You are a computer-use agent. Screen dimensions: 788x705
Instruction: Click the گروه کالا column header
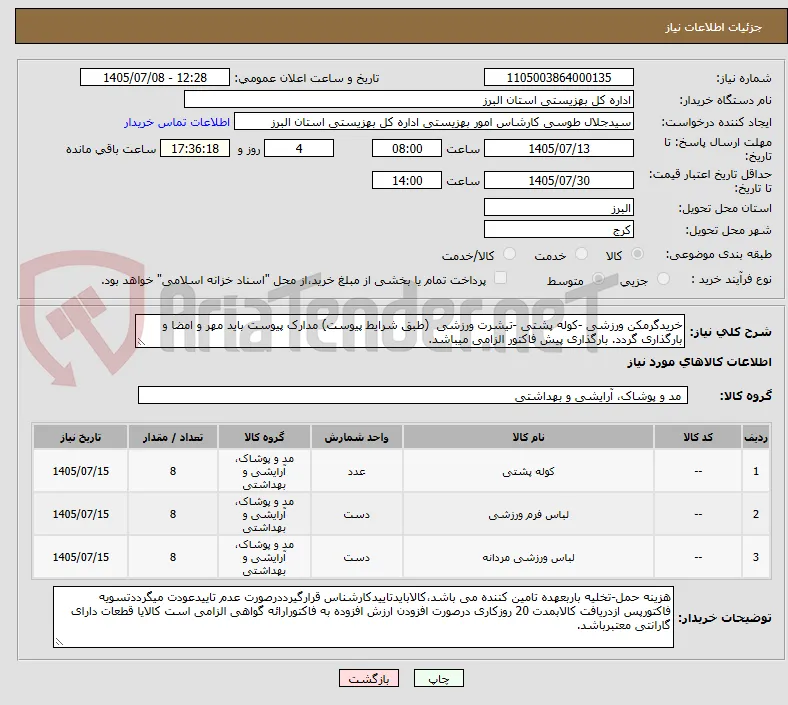click(x=264, y=437)
